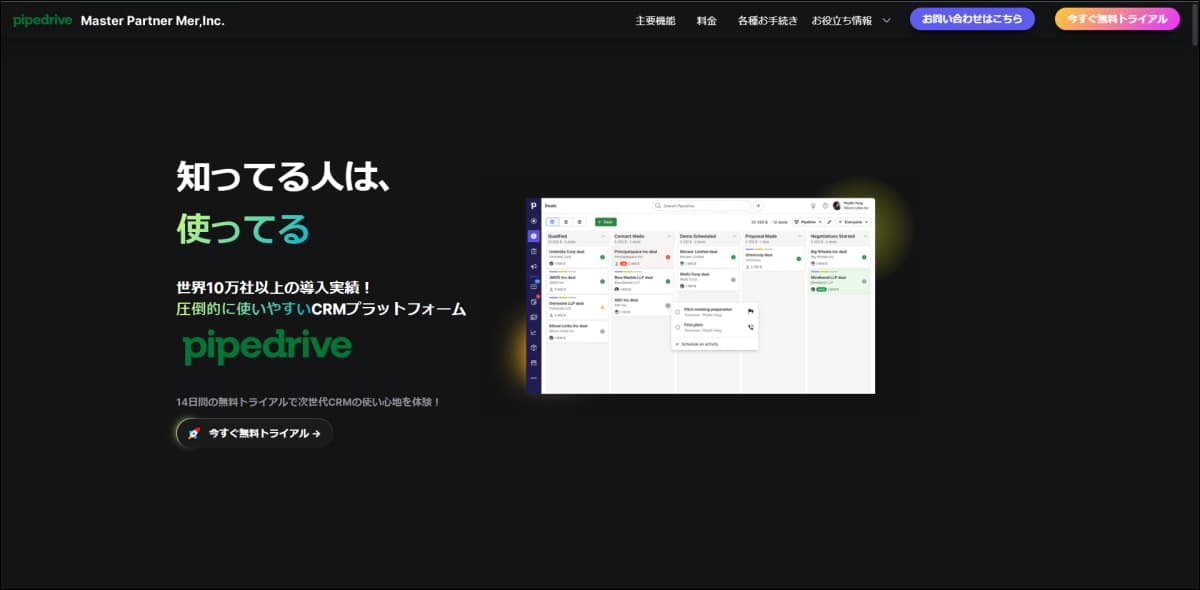The image size is (1200, 590).
Task: Click the お問い合わせはこちら button
Action: click(x=971, y=18)
